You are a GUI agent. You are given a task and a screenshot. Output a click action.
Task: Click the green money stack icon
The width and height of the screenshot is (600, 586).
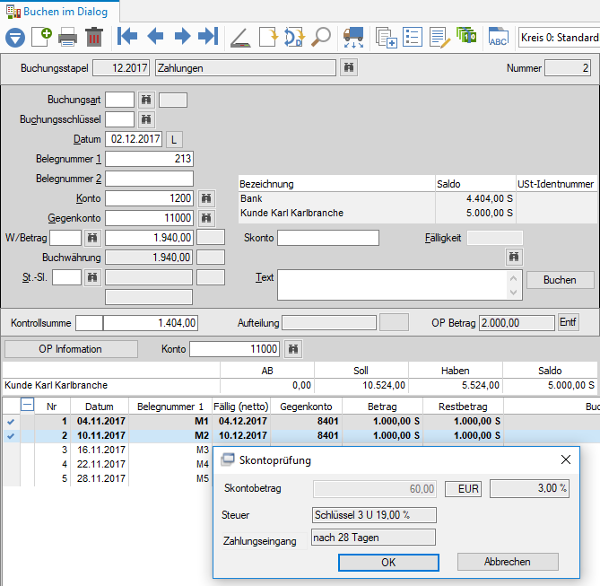tap(466, 36)
